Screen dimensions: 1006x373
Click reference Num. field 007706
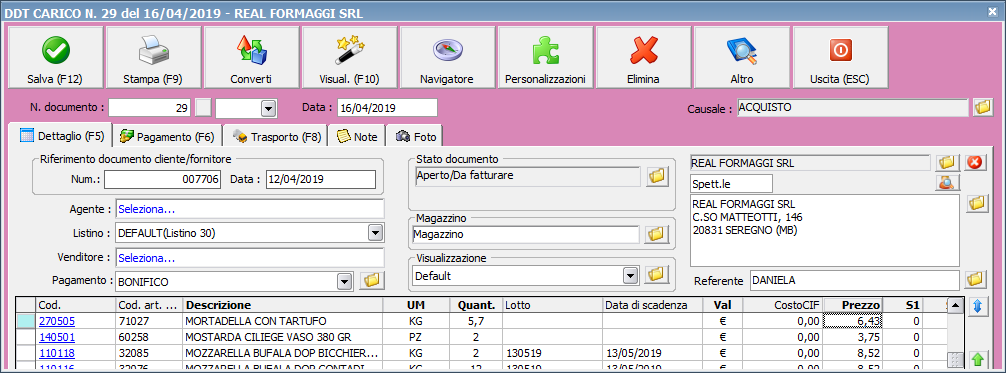coord(163,180)
